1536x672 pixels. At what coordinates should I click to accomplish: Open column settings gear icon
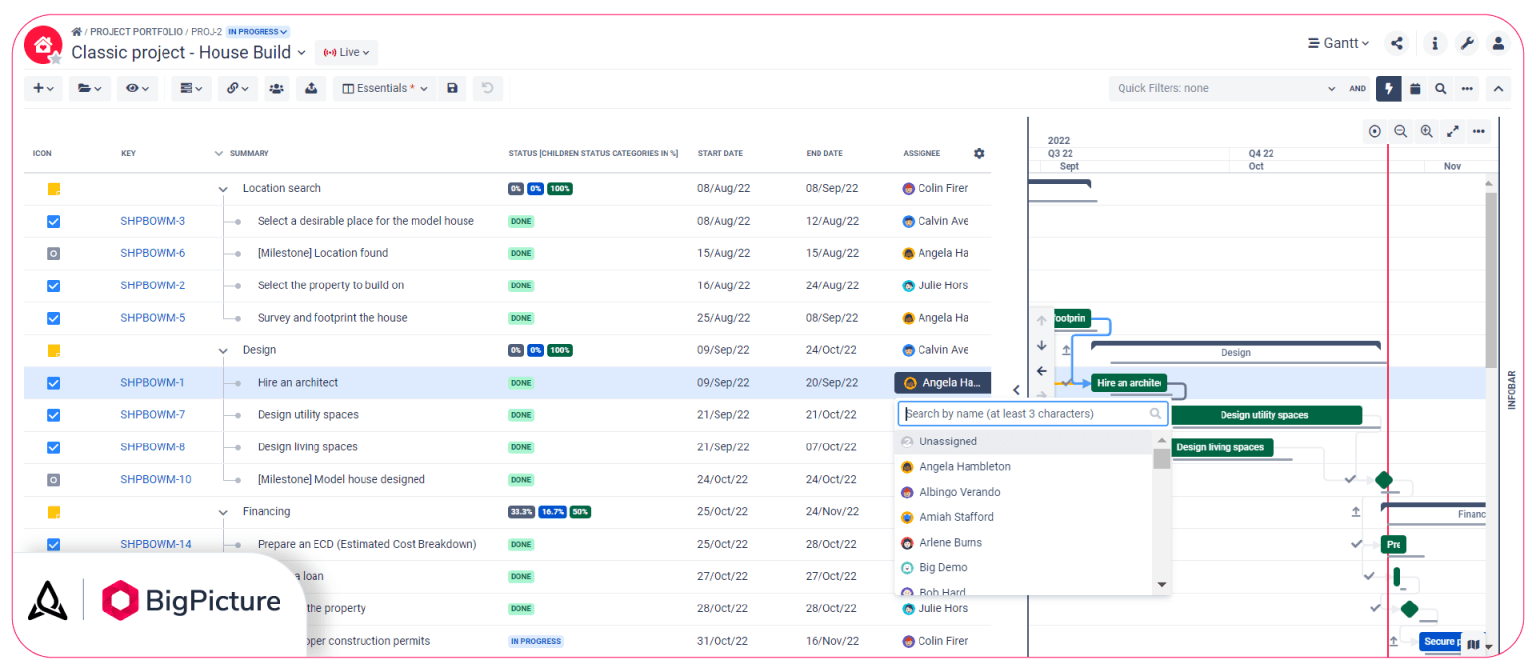click(979, 153)
